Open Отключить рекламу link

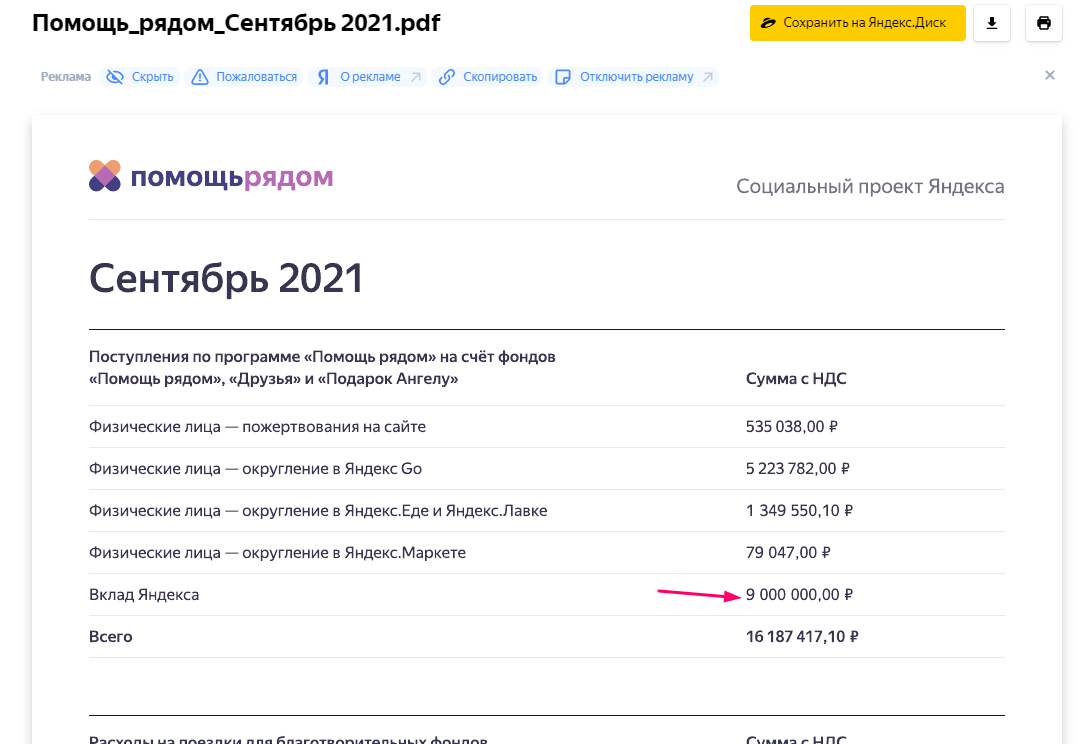point(633,77)
